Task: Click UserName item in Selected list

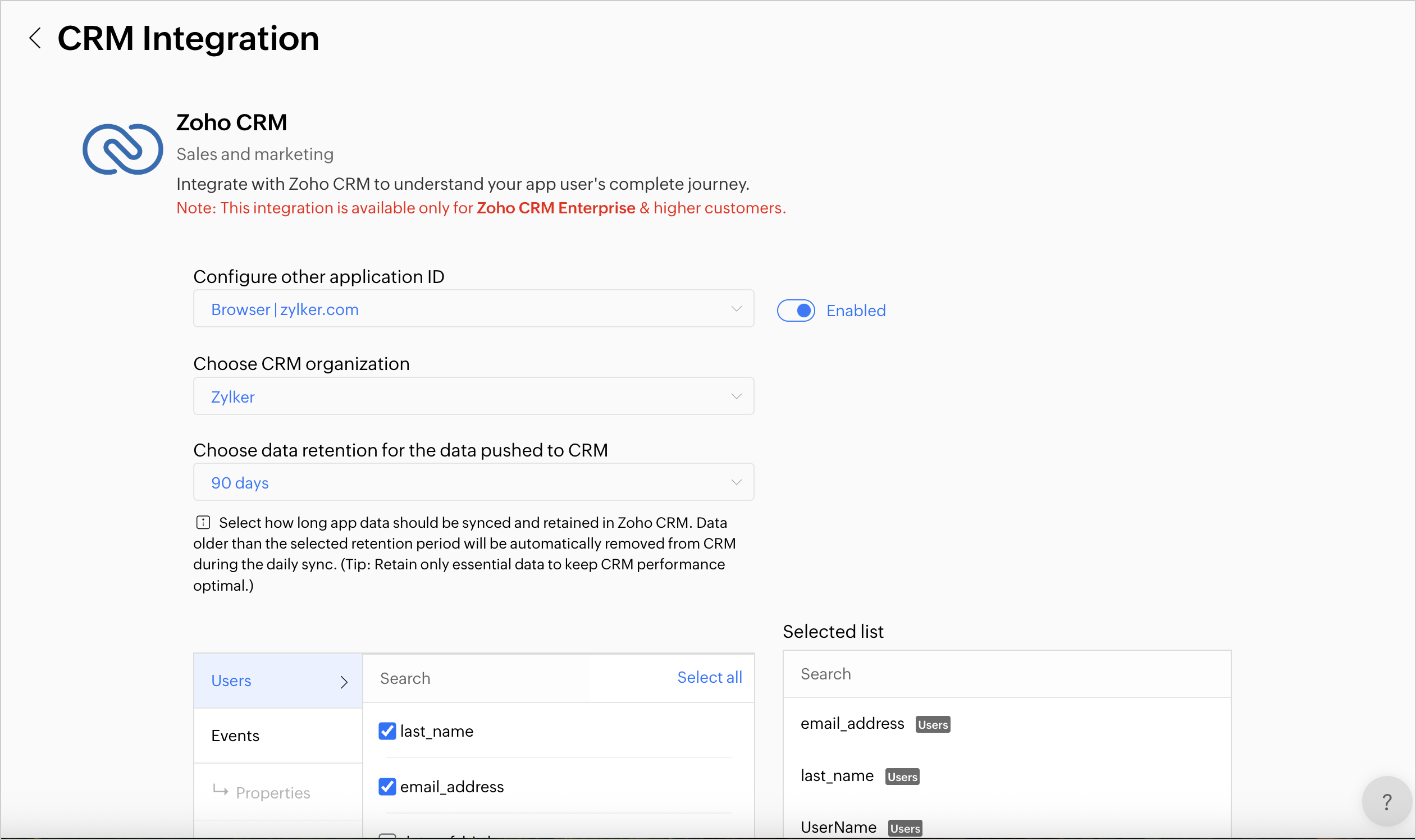Action: coord(838,827)
